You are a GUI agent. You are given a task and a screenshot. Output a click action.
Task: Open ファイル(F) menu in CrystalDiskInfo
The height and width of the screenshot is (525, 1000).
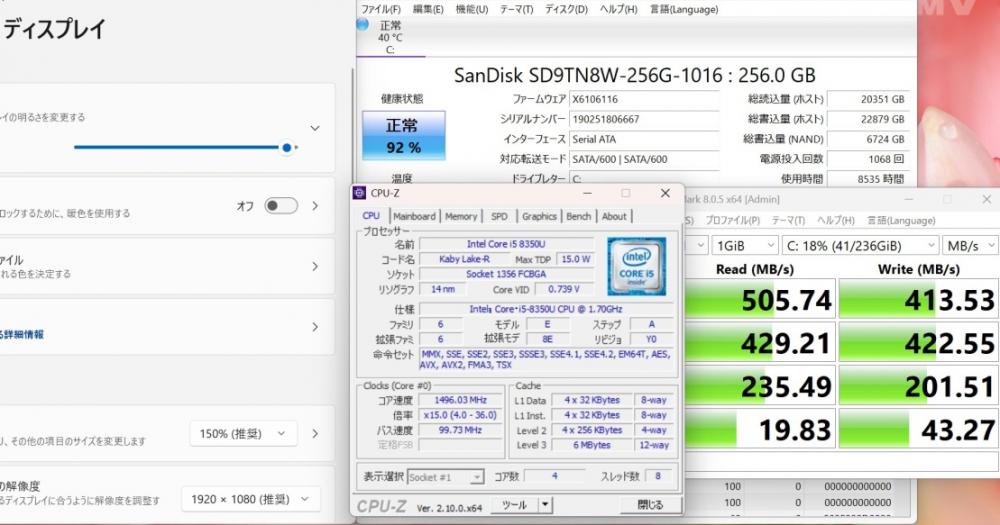381,9
